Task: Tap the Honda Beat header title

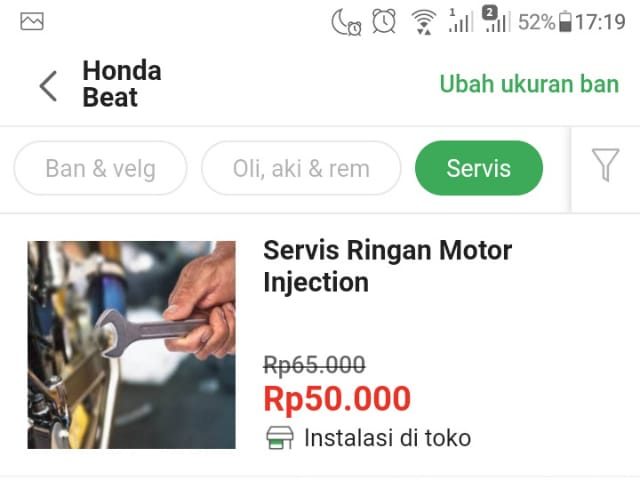Action: [x=122, y=84]
